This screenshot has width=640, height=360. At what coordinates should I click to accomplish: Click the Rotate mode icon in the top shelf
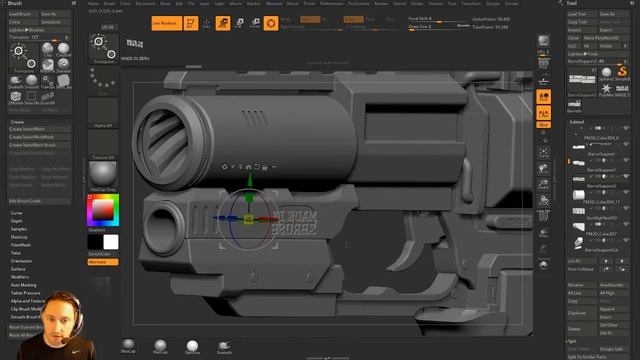(x=255, y=23)
